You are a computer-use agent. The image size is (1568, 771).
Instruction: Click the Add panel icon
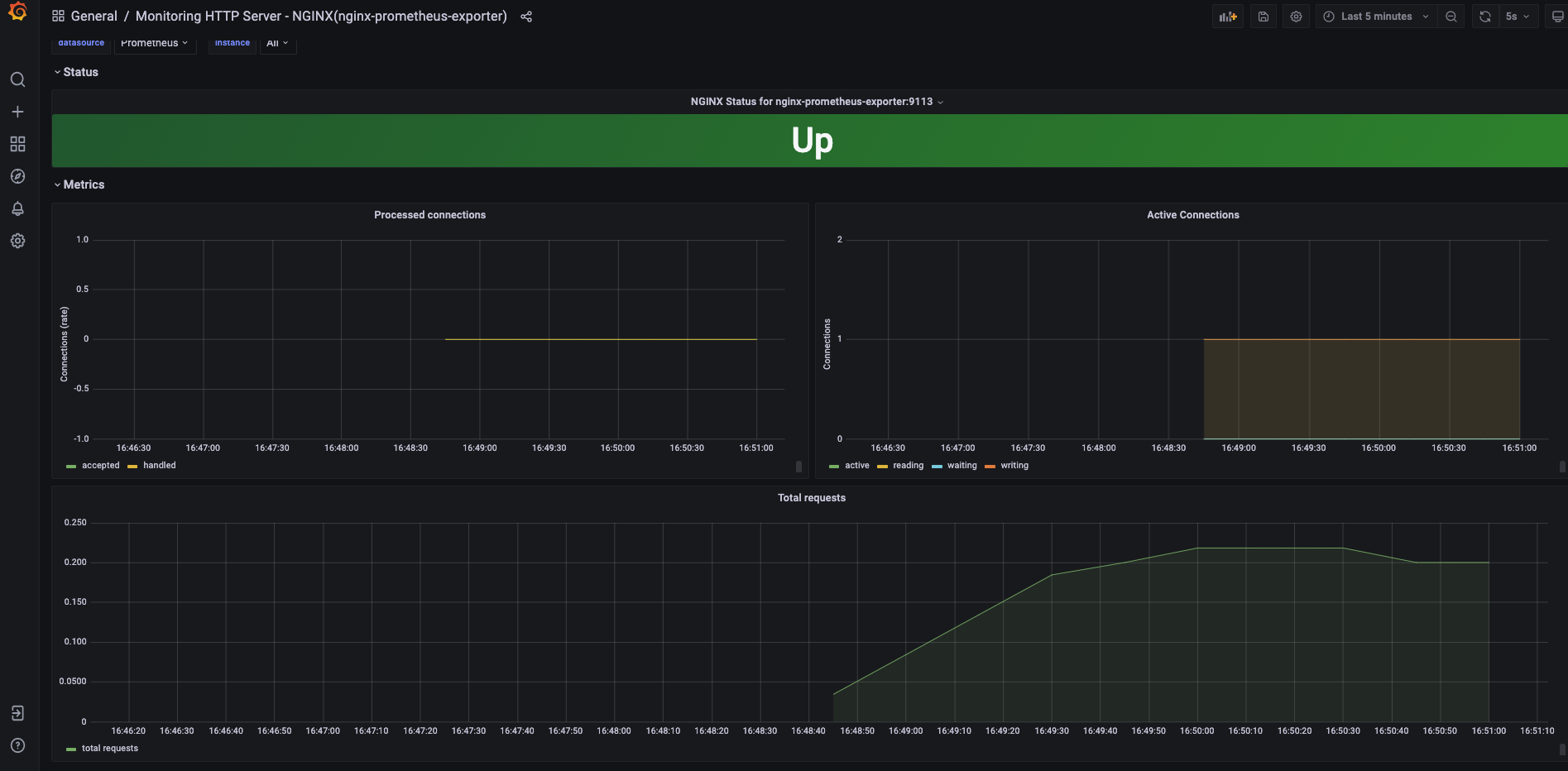point(1228,17)
